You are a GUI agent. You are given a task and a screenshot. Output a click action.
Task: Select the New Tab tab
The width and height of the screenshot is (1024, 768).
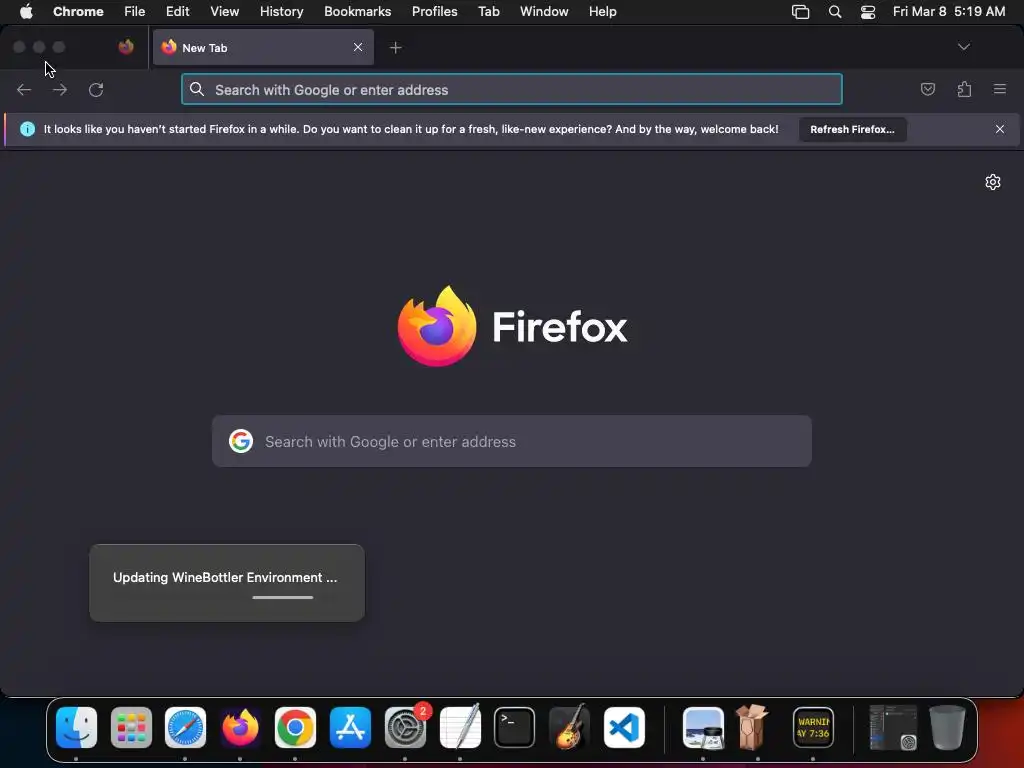[x=263, y=47]
